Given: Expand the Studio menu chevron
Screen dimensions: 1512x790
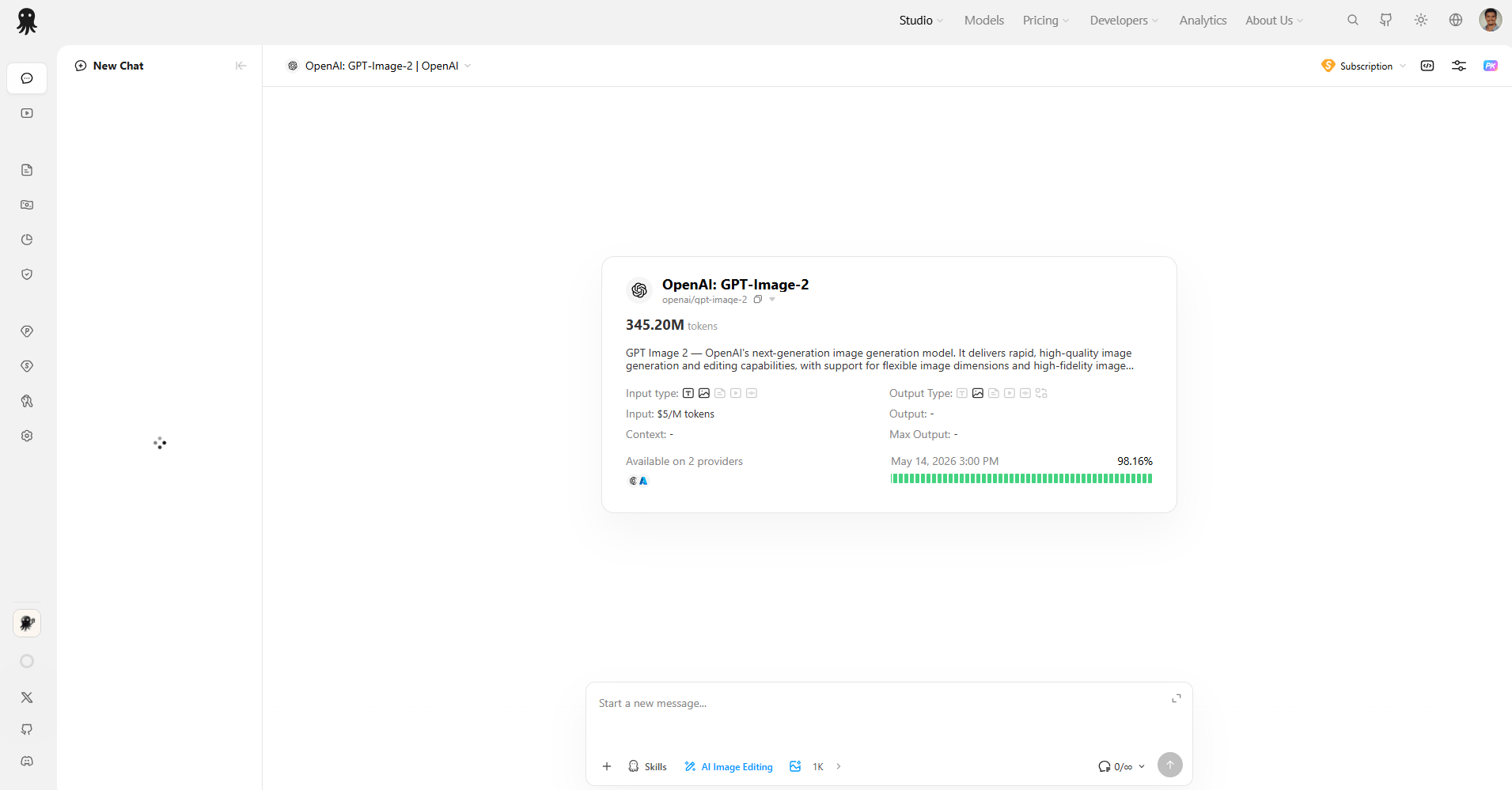Looking at the screenshot, I should (940, 21).
